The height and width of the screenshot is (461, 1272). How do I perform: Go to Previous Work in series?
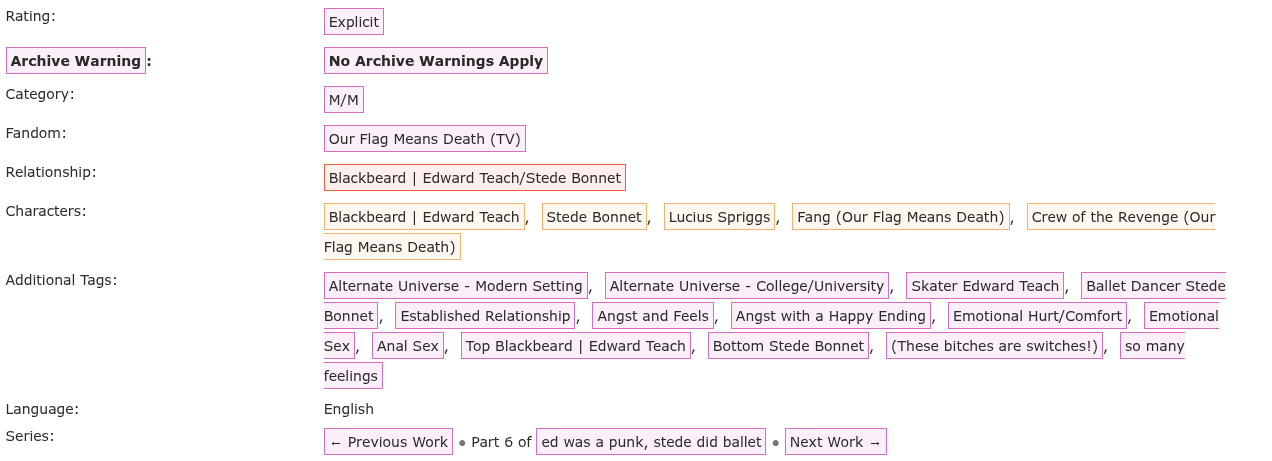click(x=388, y=442)
